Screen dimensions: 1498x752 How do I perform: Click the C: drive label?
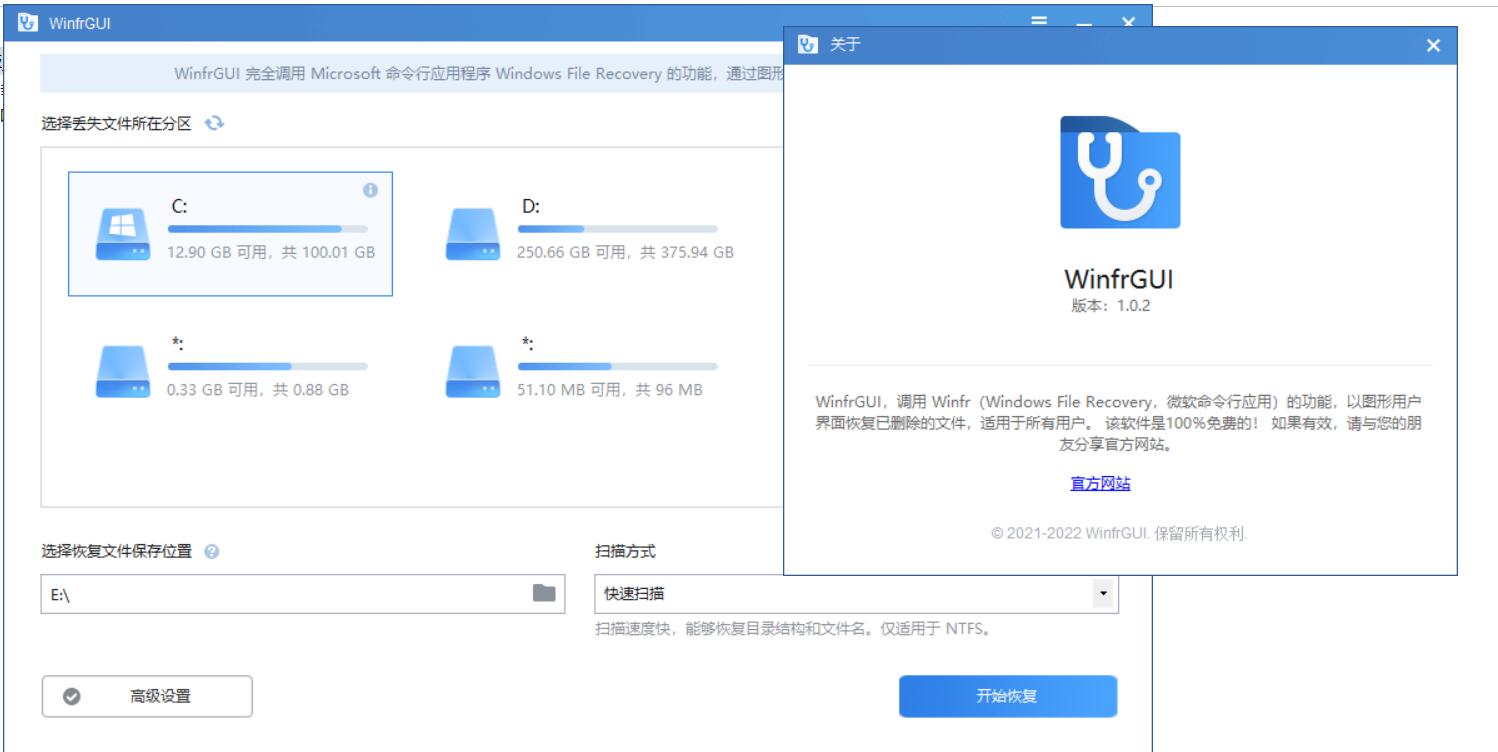(179, 207)
